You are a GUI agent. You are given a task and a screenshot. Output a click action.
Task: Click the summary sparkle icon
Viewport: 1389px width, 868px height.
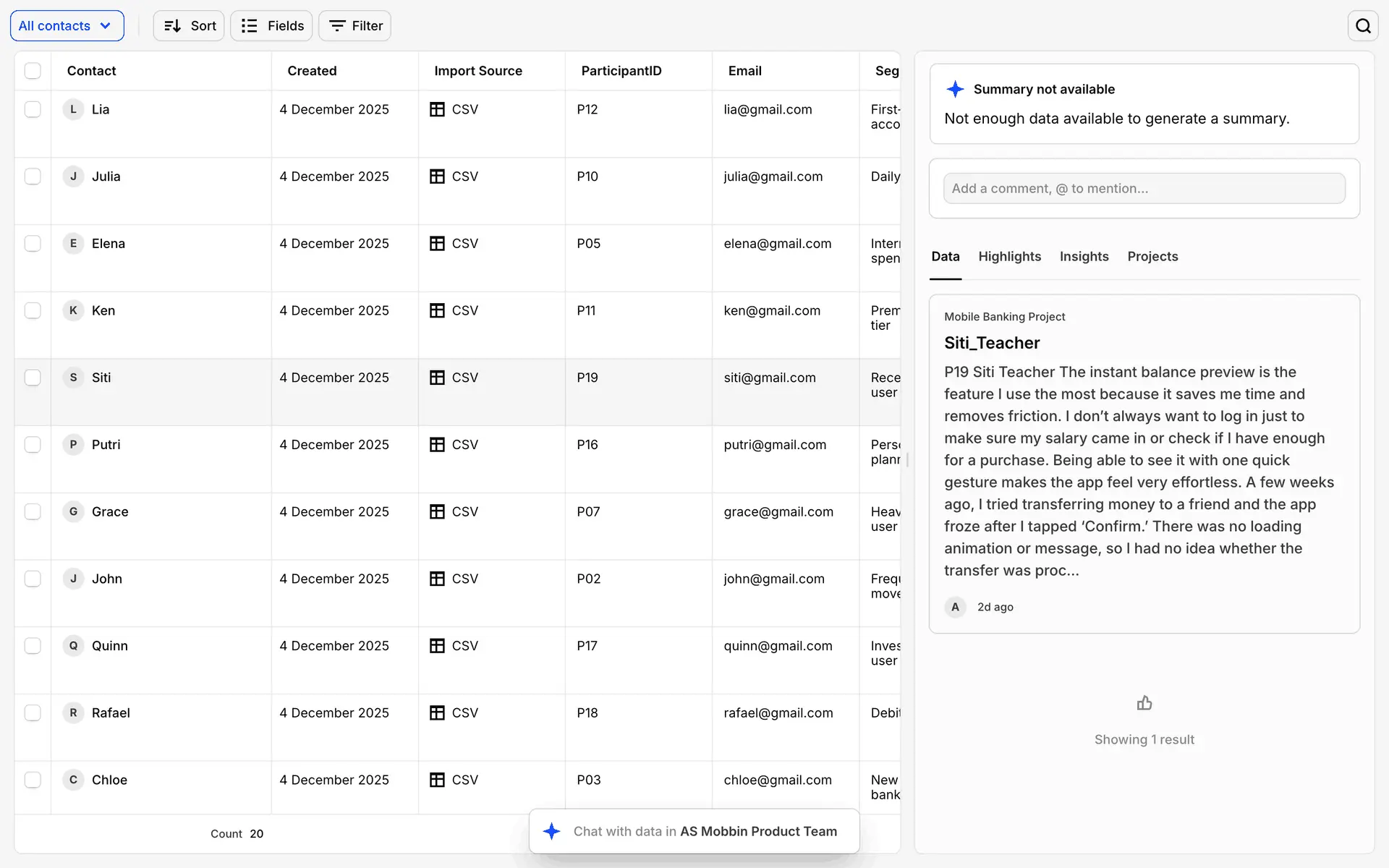(955, 89)
